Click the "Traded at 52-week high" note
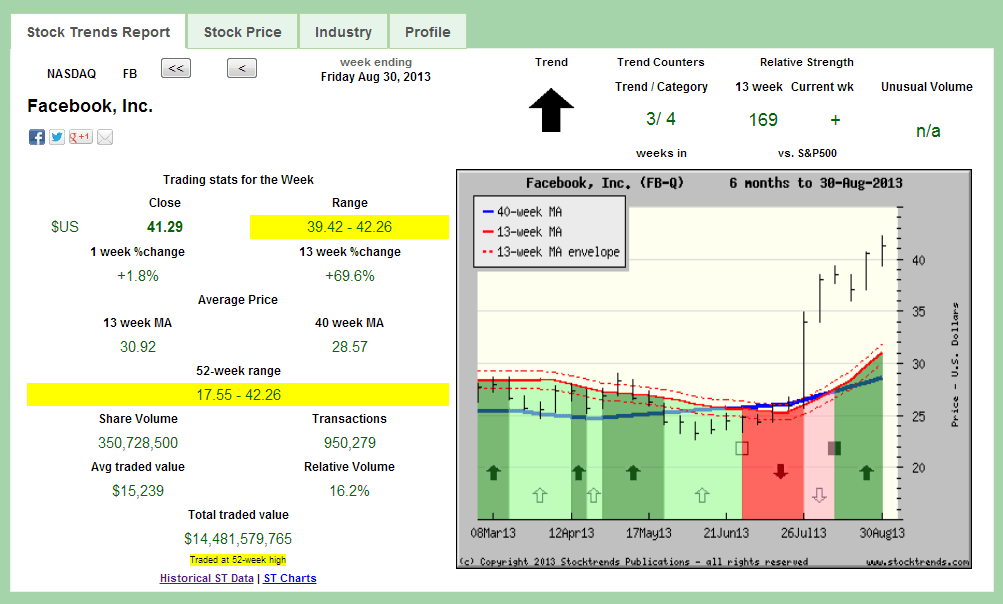The height and width of the screenshot is (604, 1003). [x=238, y=560]
